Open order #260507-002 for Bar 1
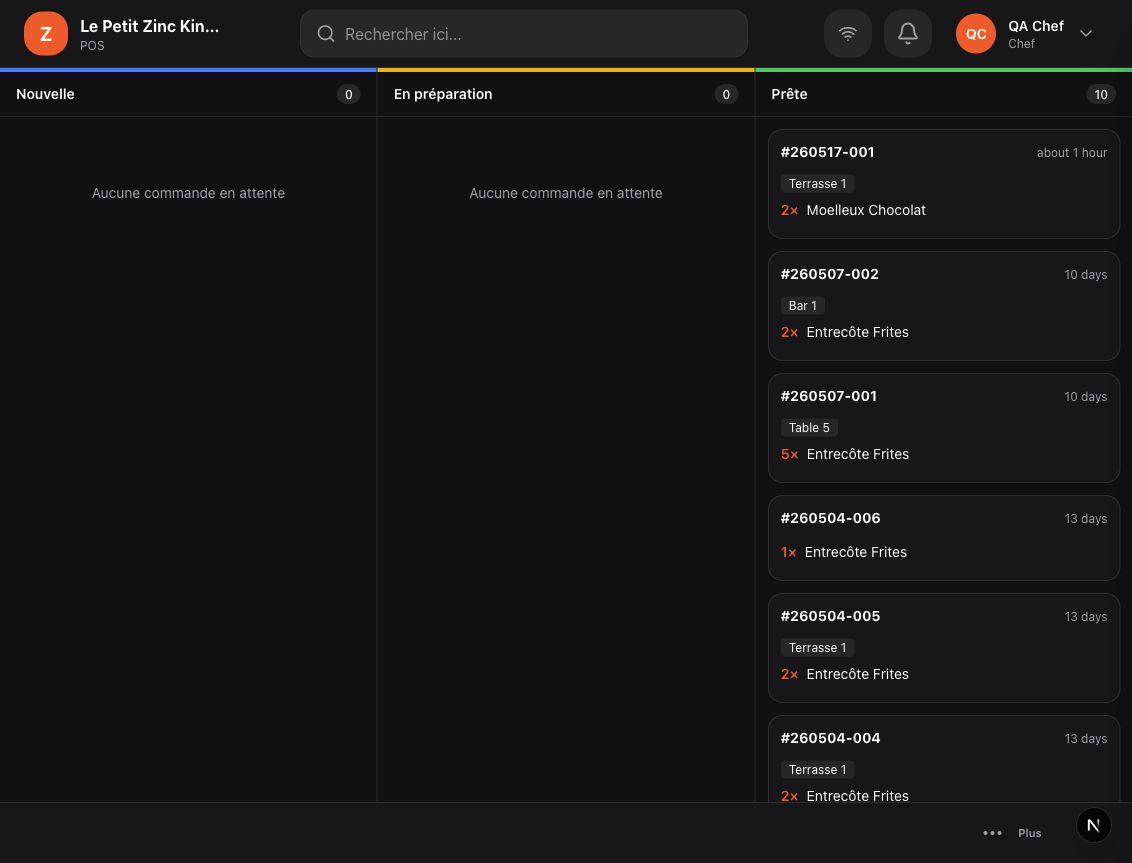Image resolution: width=1132 pixels, height=863 pixels. pyautogui.click(x=944, y=306)
